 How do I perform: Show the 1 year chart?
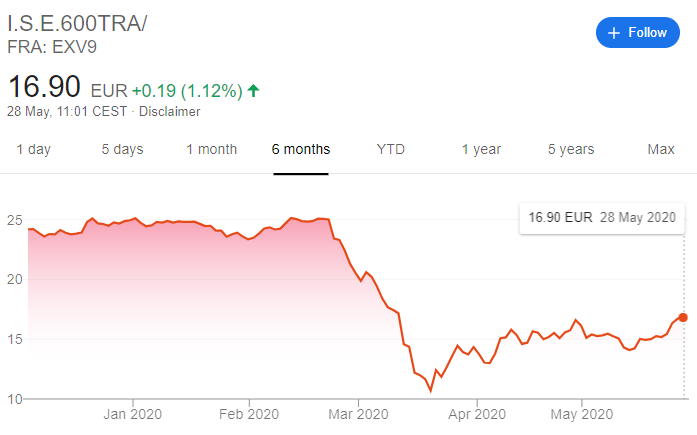coord(481,149)
